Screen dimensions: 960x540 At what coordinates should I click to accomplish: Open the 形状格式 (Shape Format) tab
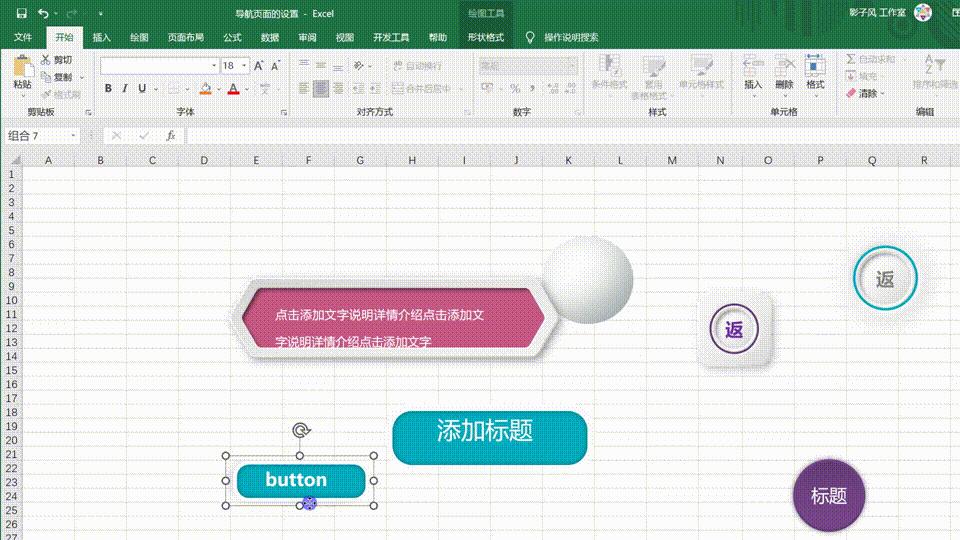coord(486,37)
